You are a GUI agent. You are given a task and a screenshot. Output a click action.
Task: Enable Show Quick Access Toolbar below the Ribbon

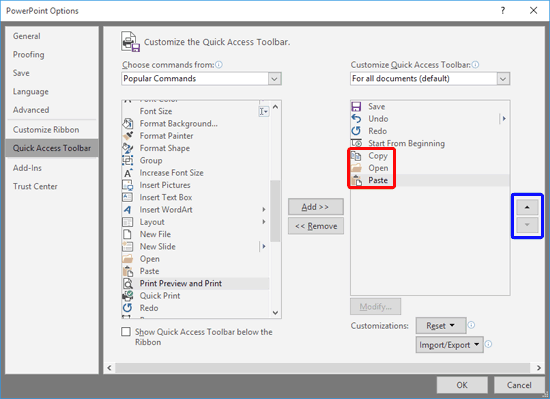(126, 332)
